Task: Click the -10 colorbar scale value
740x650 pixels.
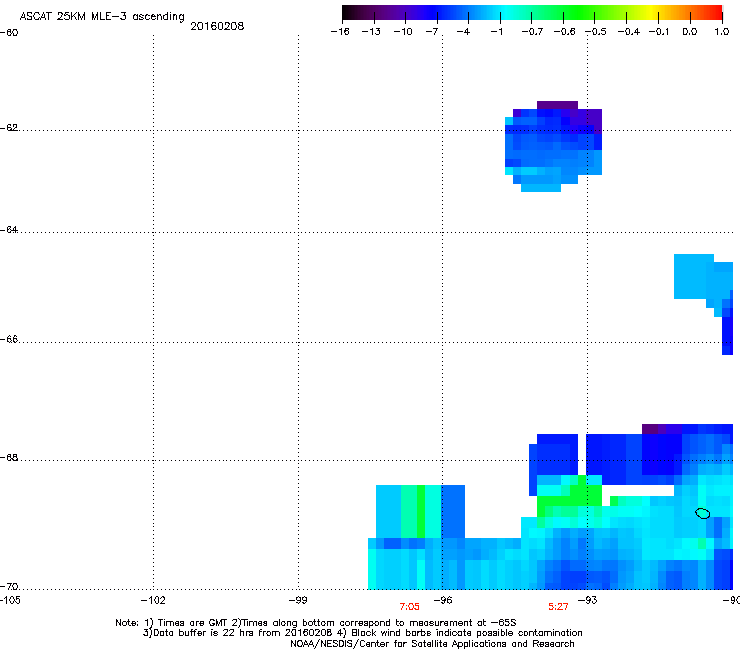Action: coord(403,32)
